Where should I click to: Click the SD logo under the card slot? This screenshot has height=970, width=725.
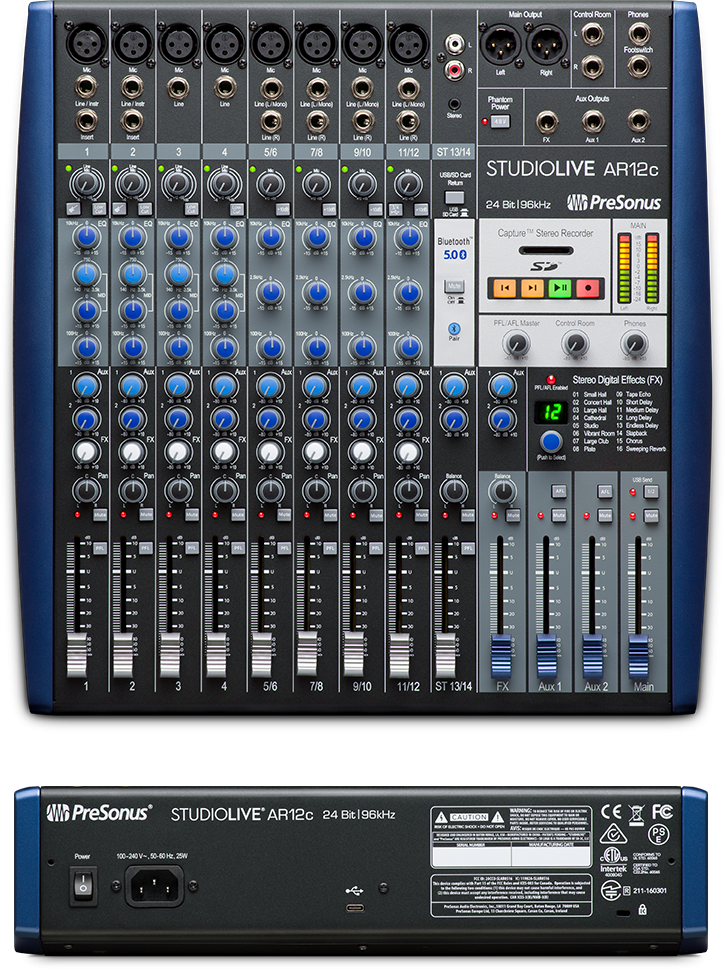click(545, 267)
